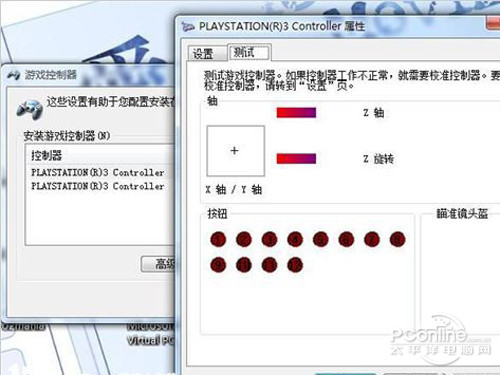
Task: Click the PLAYSTATION(R)3 Controller 属性 title text
Action: (x=282, y=26)
